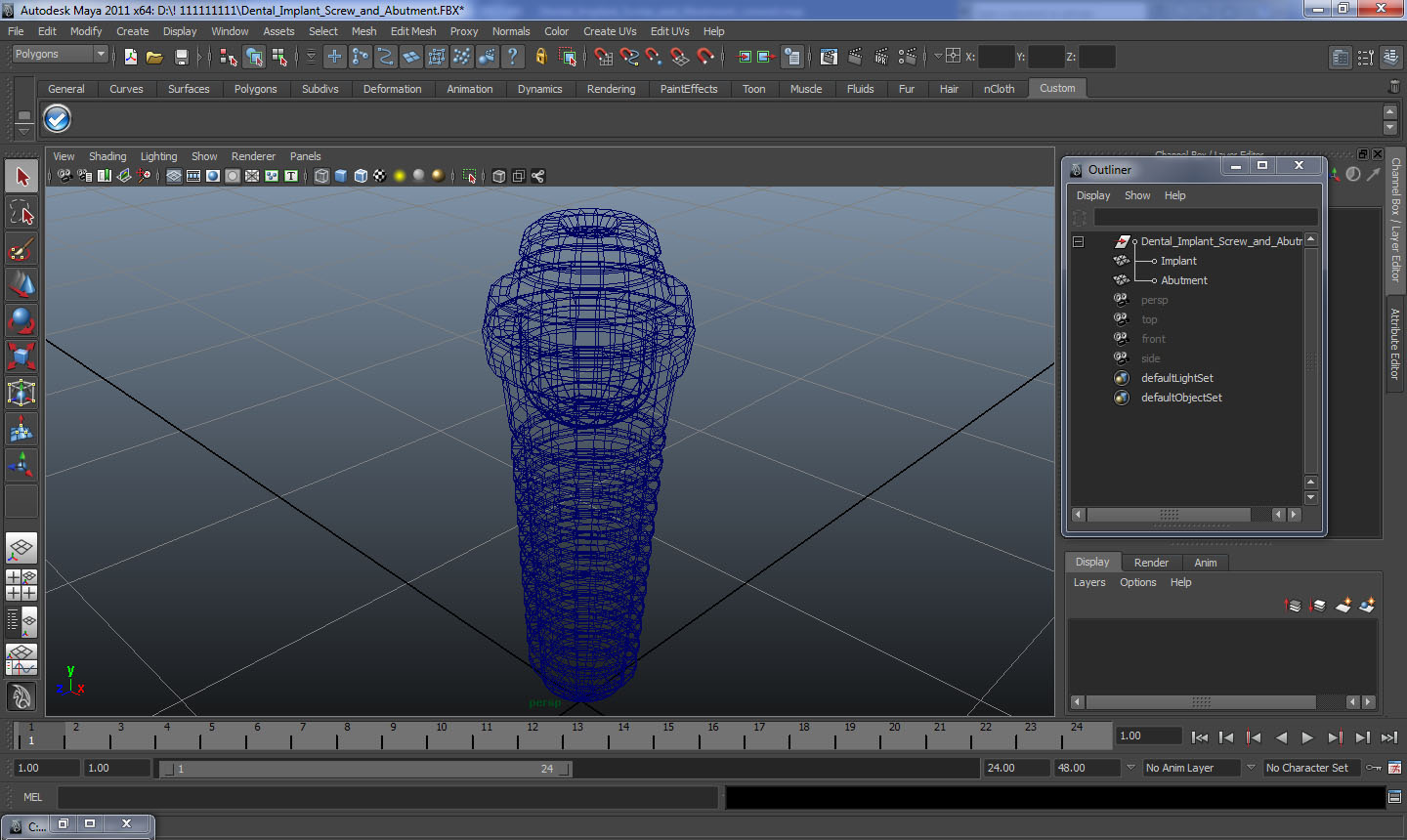Activate the Select tool arrow
This screenshot has height=840, width=1407.
click(21, 177)
